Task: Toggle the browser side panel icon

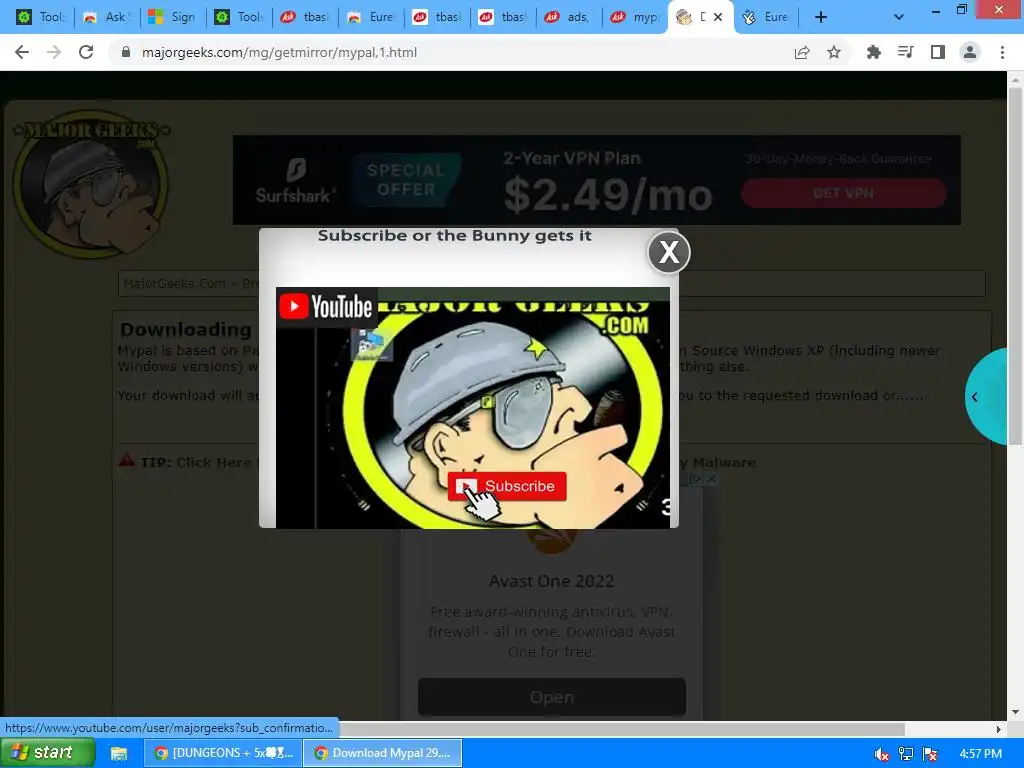Action: tap(938, 52)
